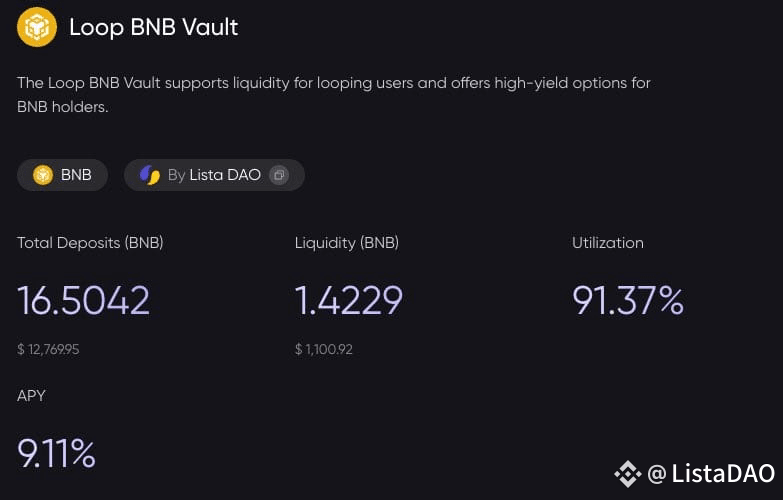Click the BNB coin logo beside vault title
The width and height of the screenshot is (783, 500).
(x=36, y=27)
